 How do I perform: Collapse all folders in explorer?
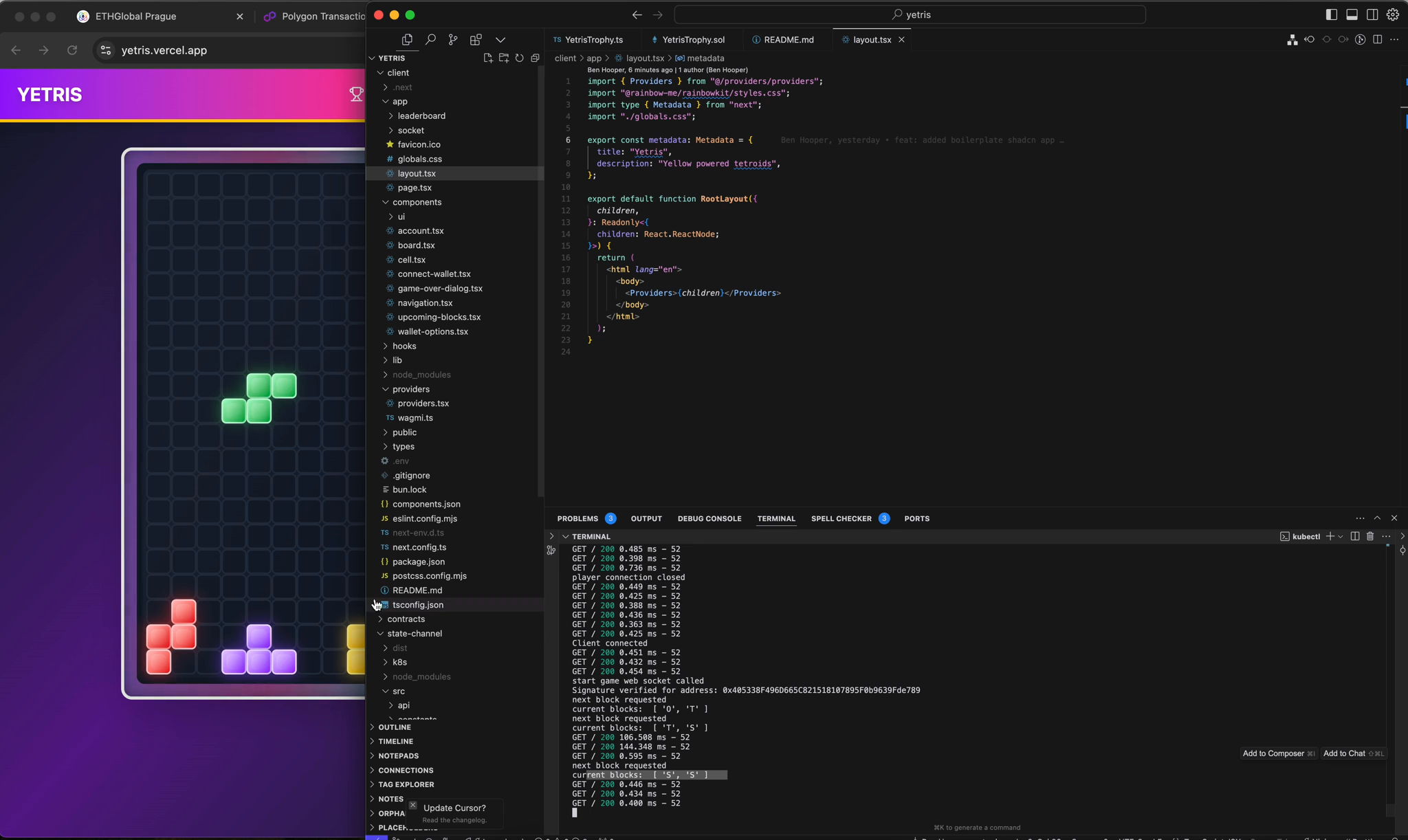coord(536,58)
